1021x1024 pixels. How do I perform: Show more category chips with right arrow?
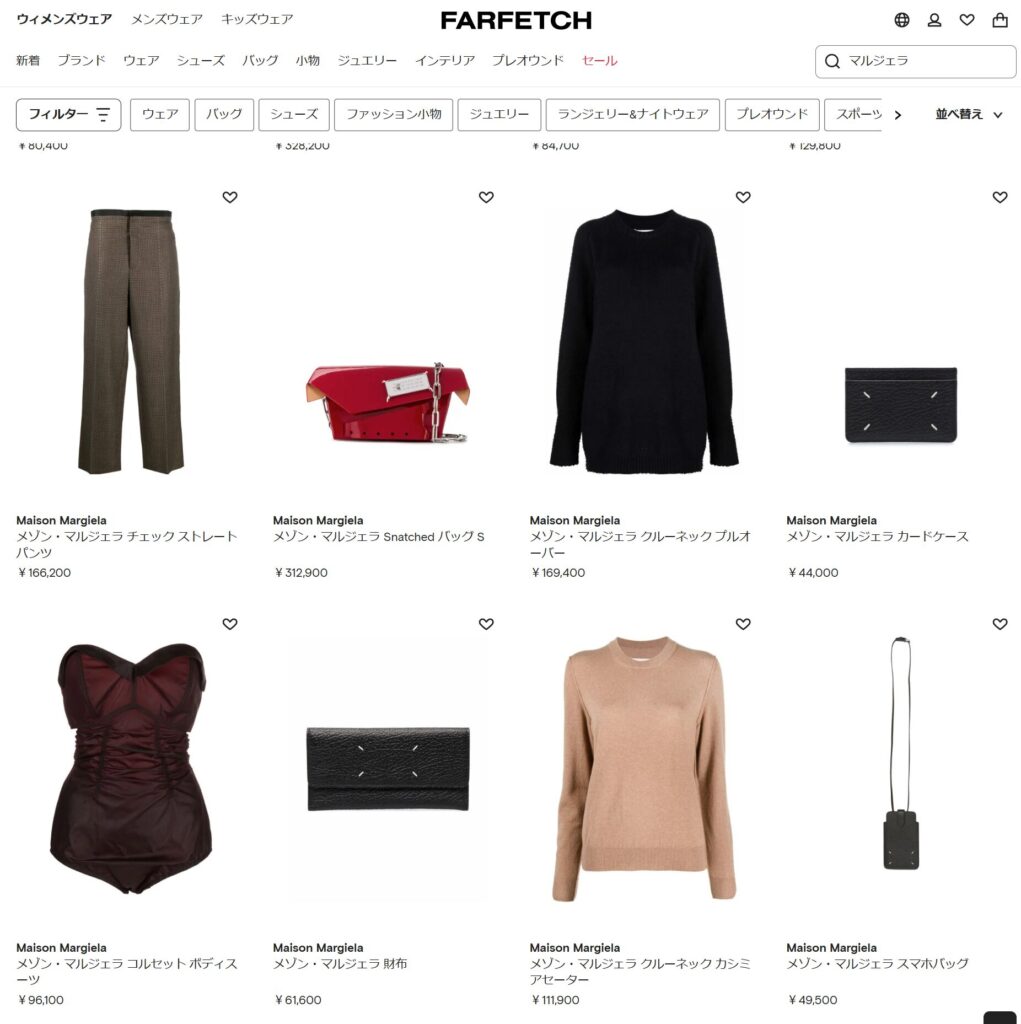(898, 116)
